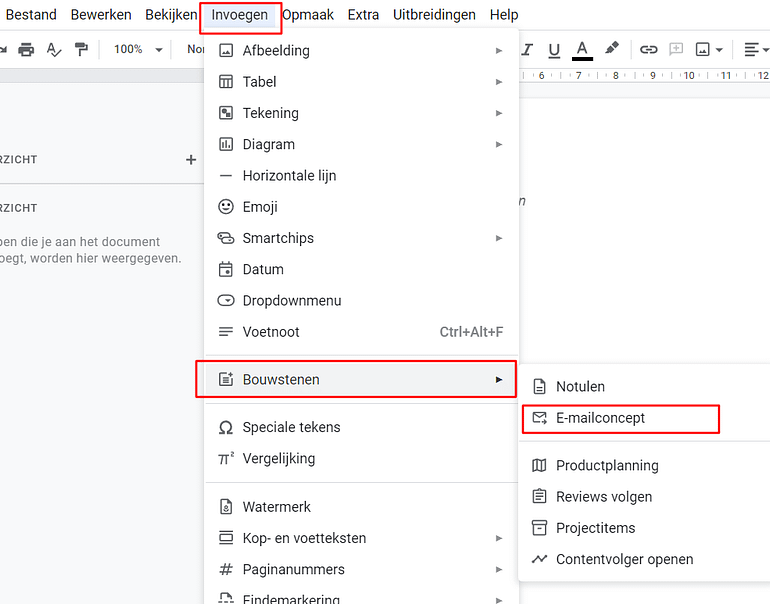Toggle underline formatting

tap(554, 50)
